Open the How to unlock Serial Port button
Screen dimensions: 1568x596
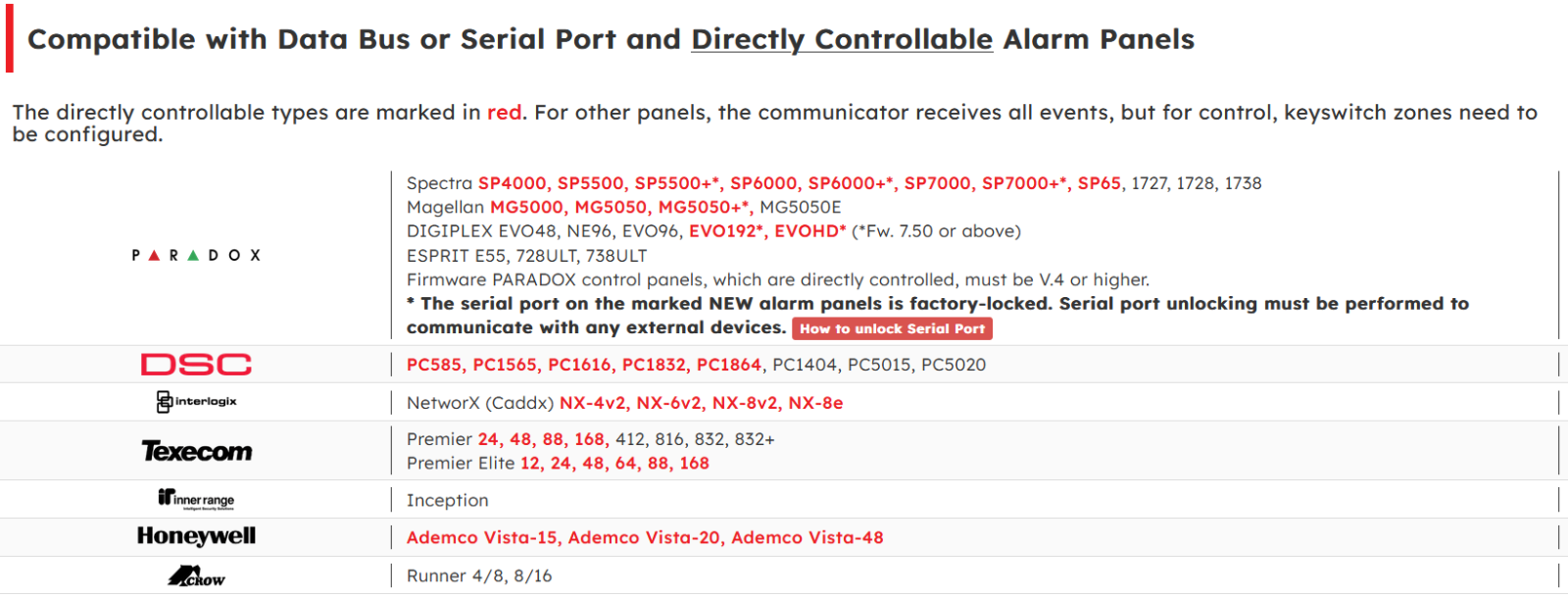[893, 328]
